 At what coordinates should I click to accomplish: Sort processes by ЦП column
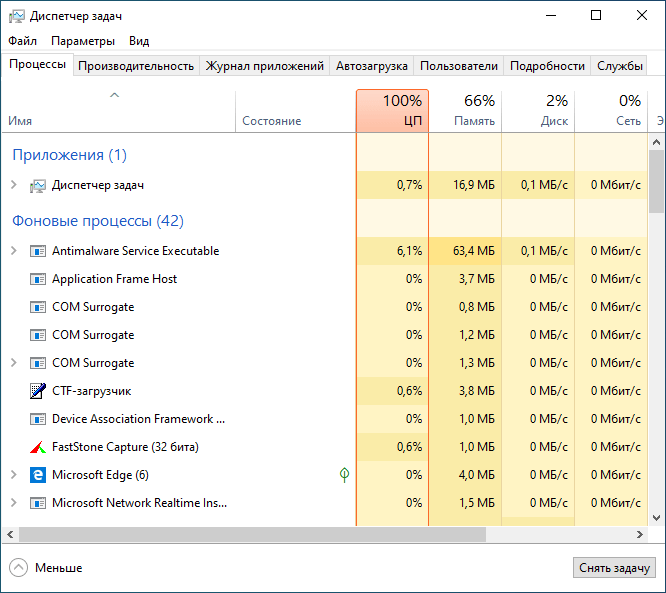click(x=392, y=110)
